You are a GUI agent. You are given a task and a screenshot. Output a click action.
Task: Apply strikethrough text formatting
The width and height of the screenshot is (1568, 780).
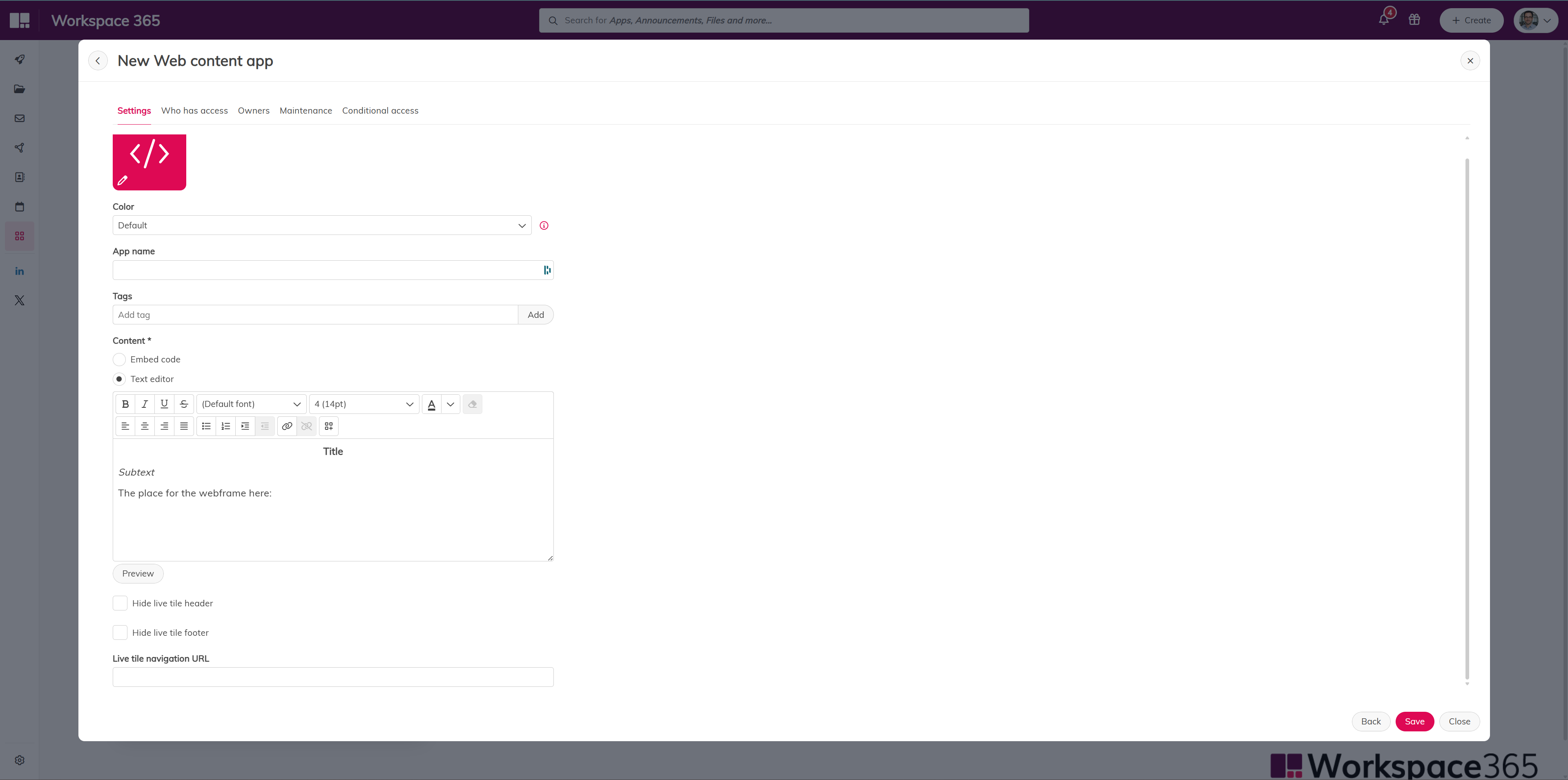[184, 404]
